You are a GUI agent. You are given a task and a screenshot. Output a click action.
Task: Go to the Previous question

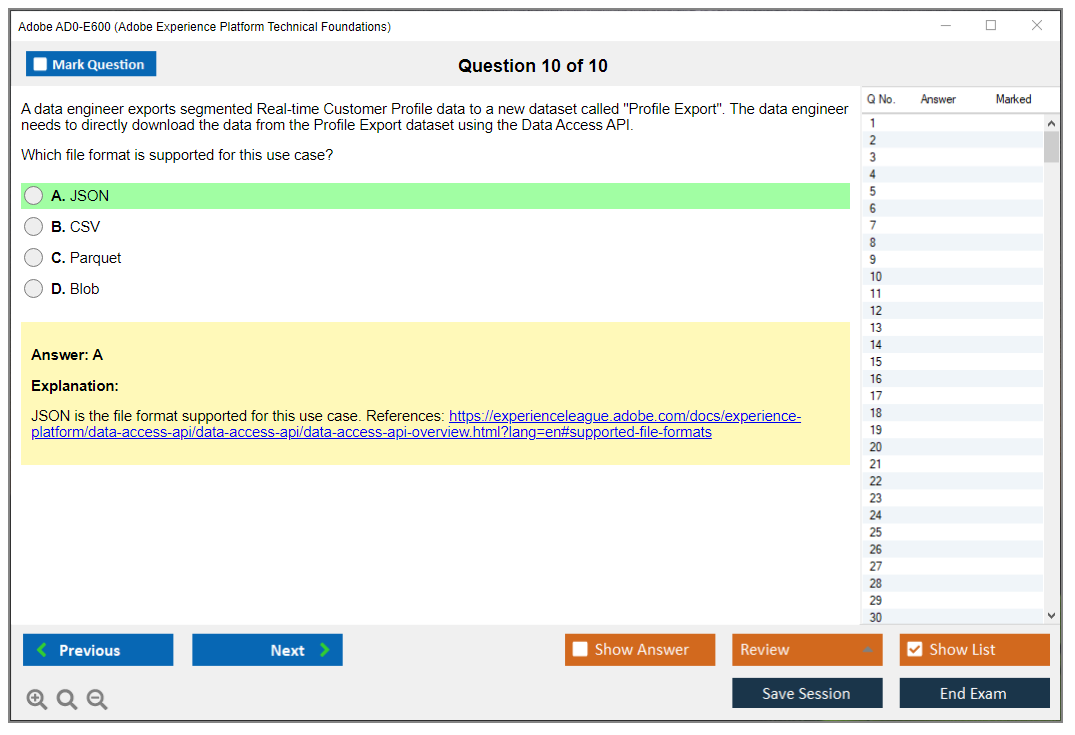click(x=98, y=650)
